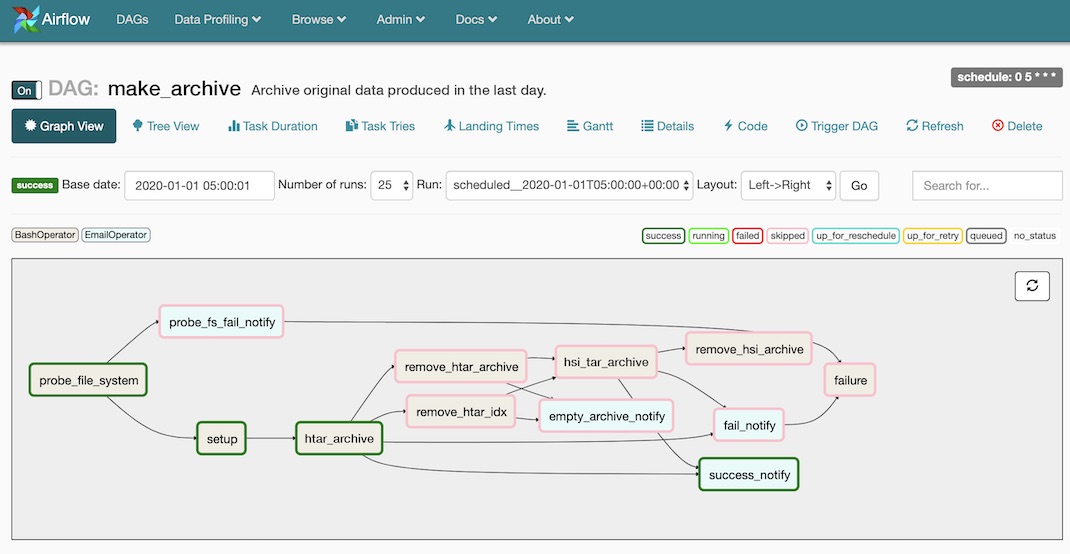The image size is (1070, 554).
Task: Toggle the failed status legend filter
Action: [747, 236]
